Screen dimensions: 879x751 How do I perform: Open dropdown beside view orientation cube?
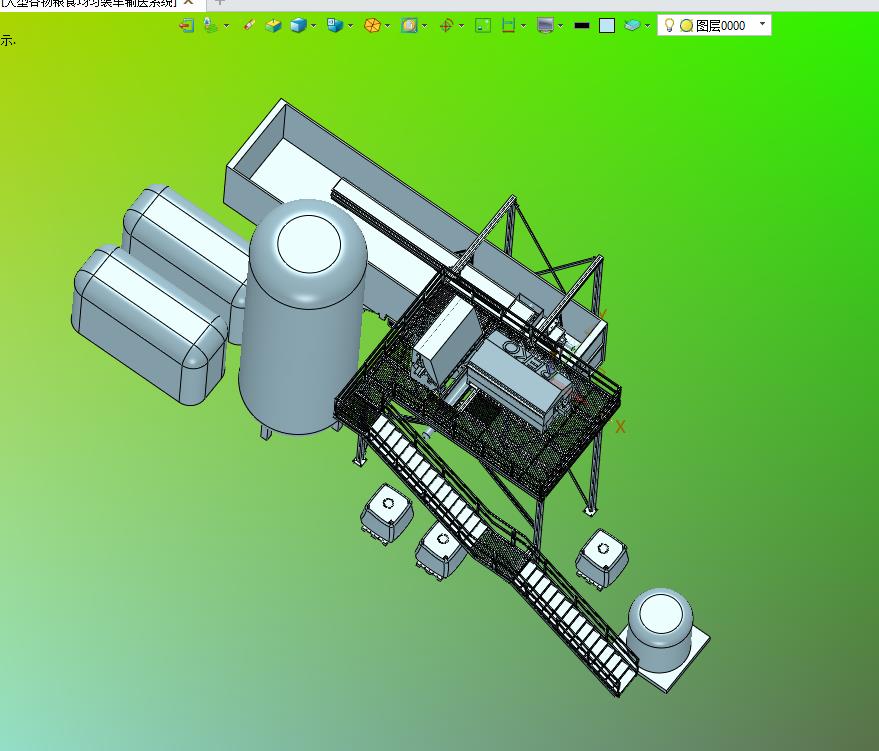click(x=350, y=25)
